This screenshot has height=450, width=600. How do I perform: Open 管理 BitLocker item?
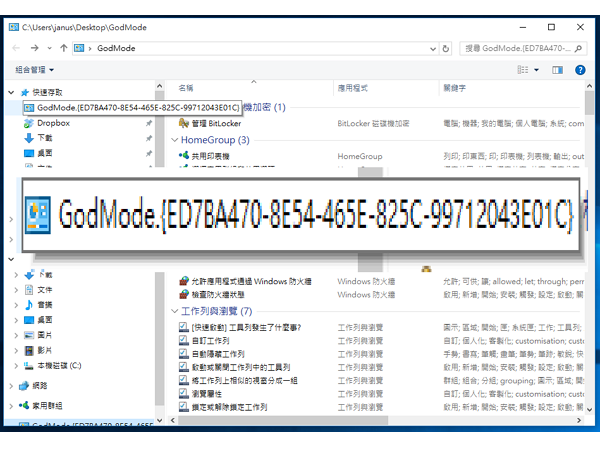pyautogui.click(x=216, y=124)
